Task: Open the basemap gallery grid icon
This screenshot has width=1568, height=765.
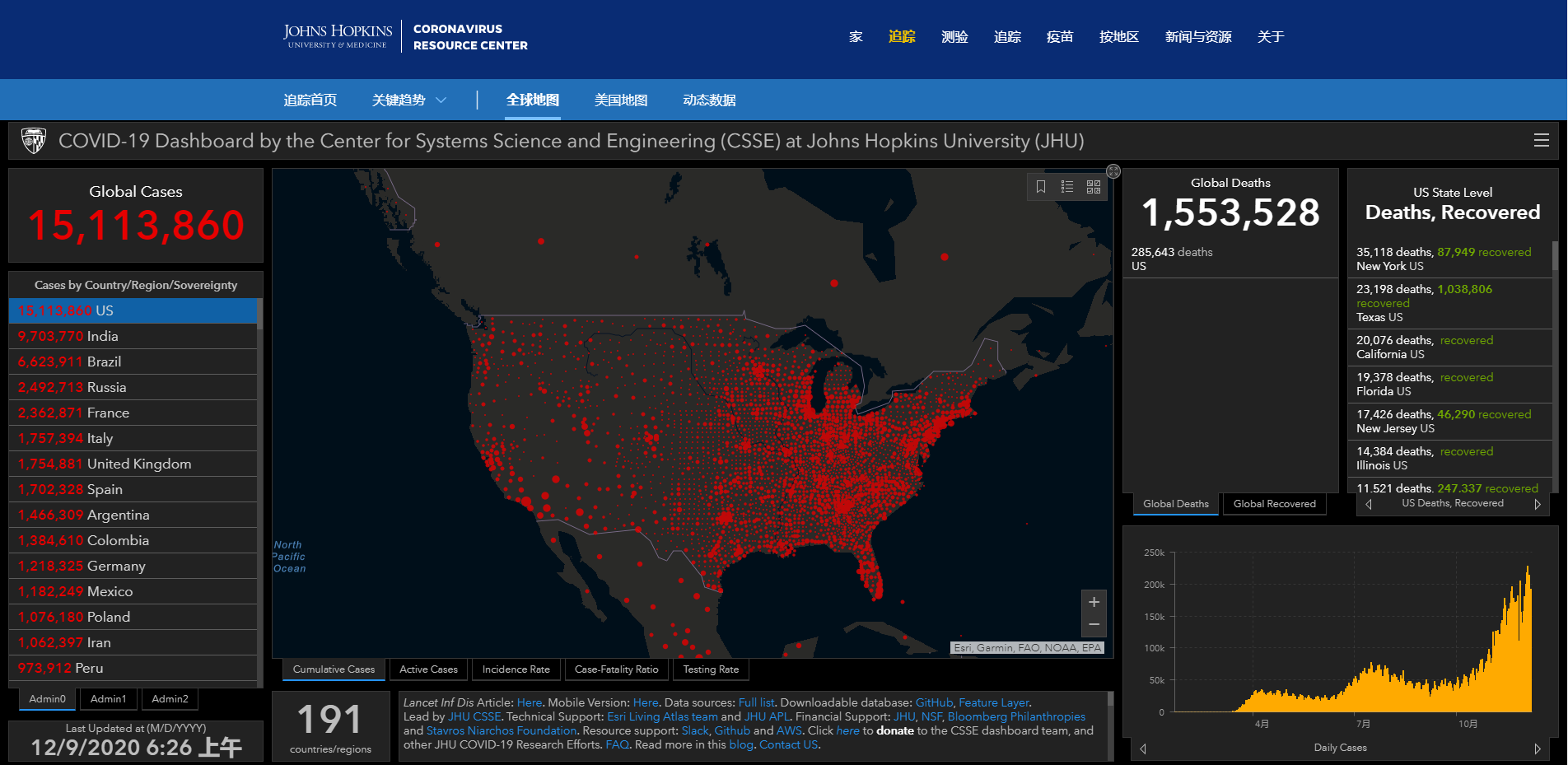Action: [1094, 187]
